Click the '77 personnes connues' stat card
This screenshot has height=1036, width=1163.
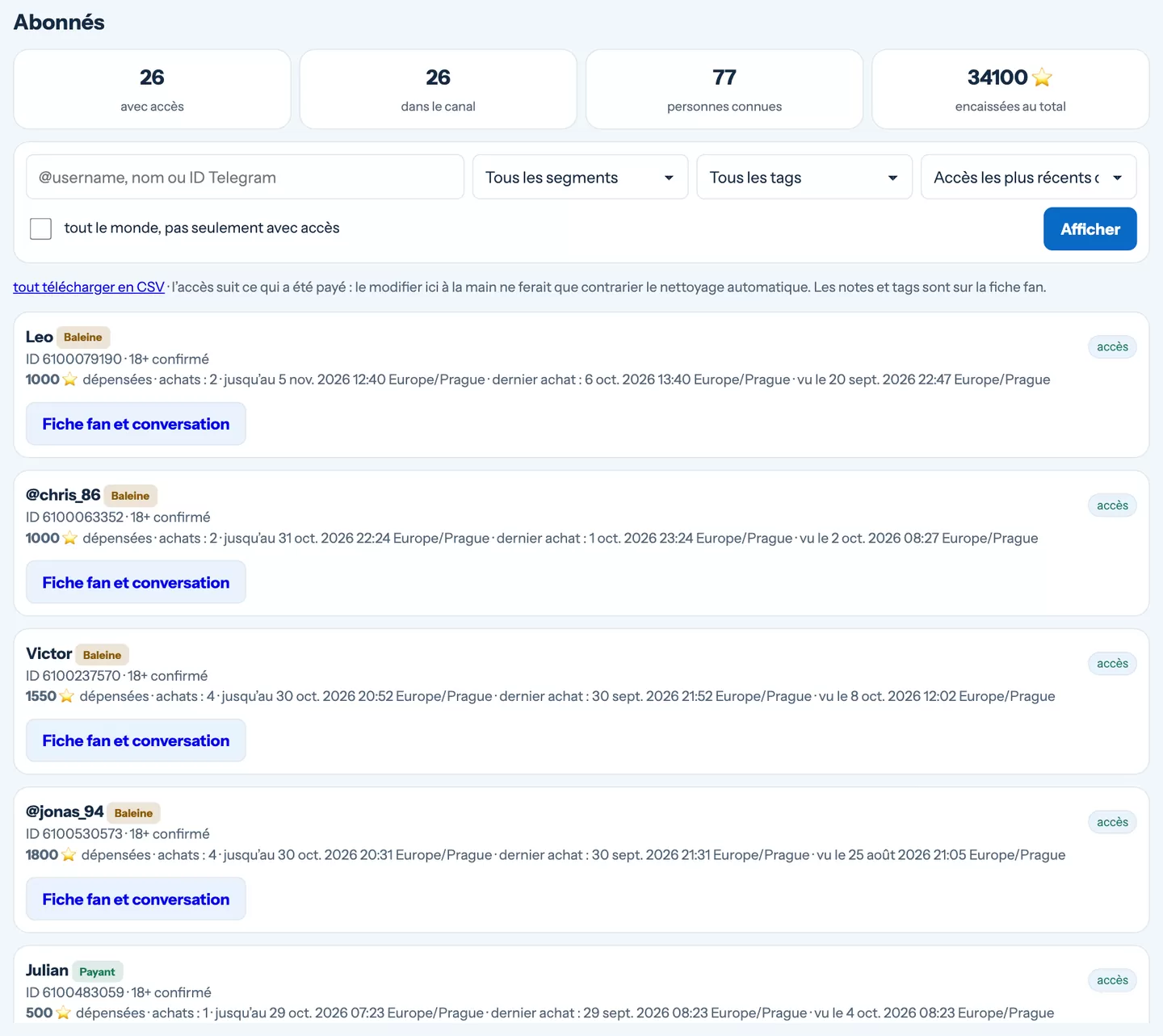click(x=724, y=89)
